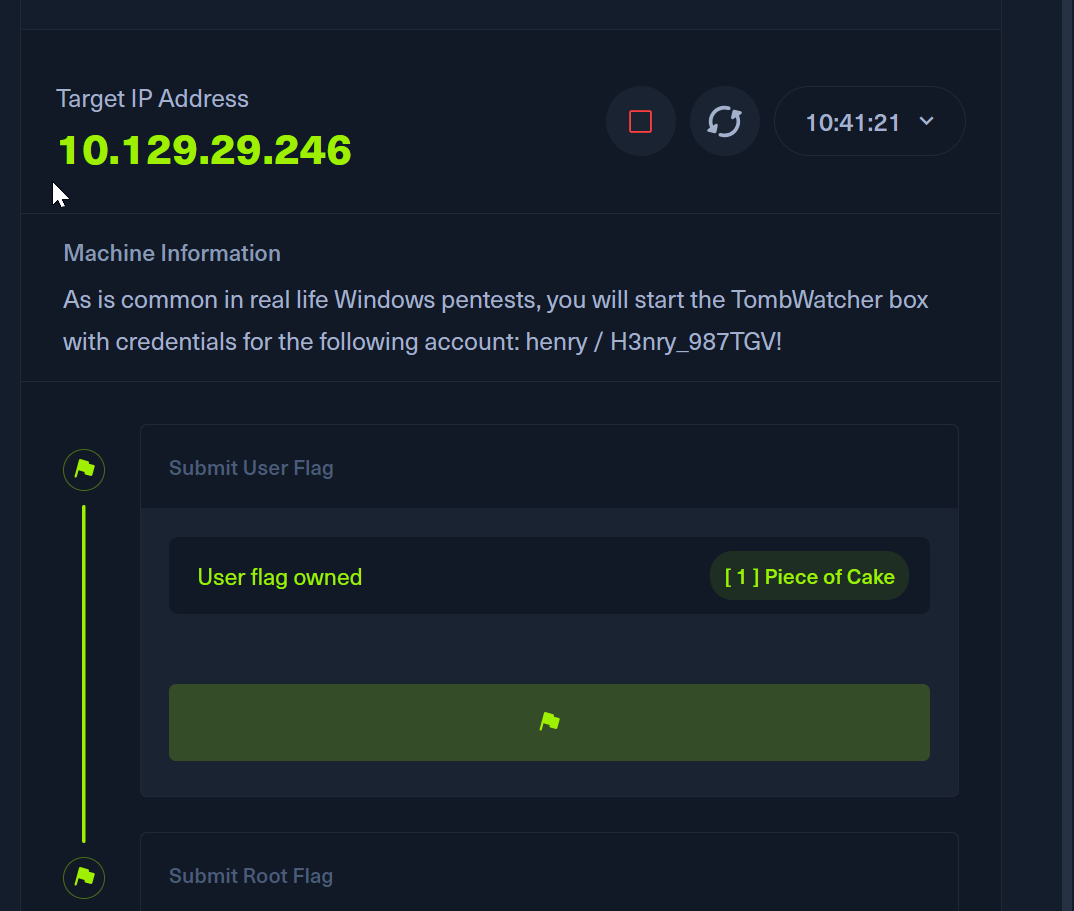Click the target IP 10.129.29.246
The height and width of the screenshot is (911, 1074).
click(x=205, y=150)
